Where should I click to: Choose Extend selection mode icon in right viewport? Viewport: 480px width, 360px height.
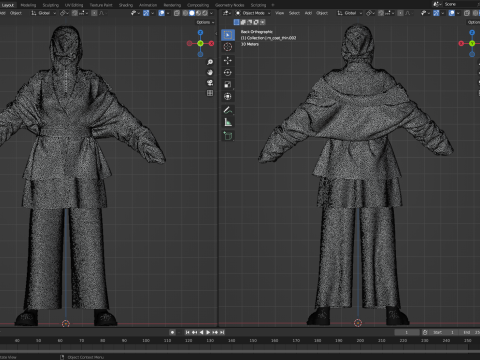click(243, 22)
